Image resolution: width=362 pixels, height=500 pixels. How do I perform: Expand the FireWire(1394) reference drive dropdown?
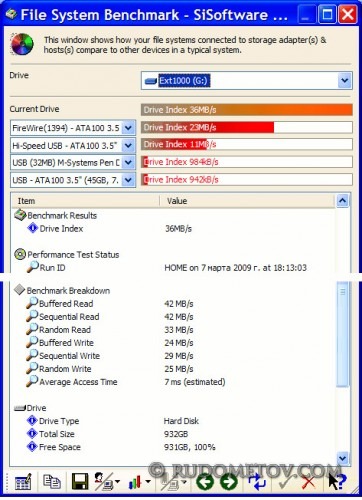pyautogui.click(x=129, y=128)
